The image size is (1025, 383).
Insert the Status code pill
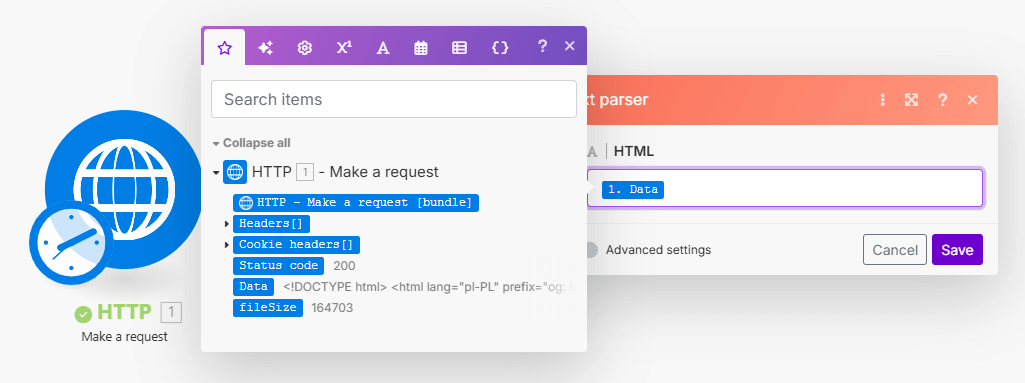coord(278,265)
